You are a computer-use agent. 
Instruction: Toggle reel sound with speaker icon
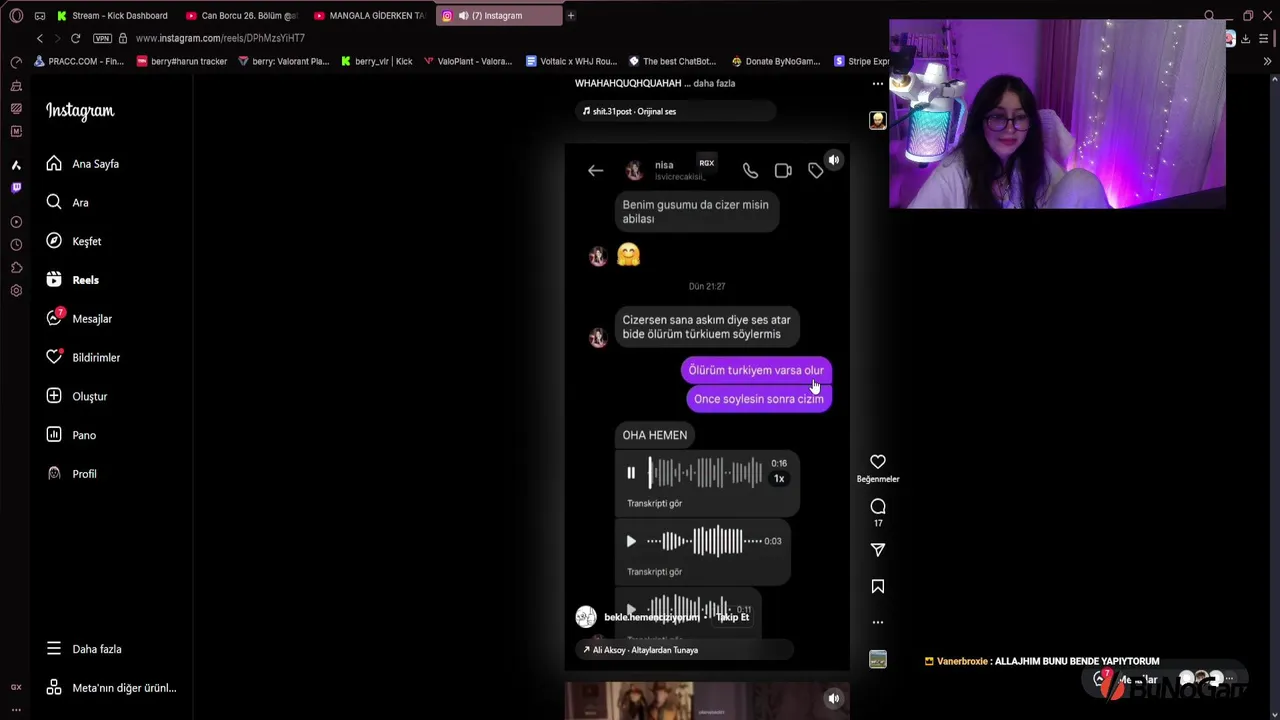coord(834,160)
